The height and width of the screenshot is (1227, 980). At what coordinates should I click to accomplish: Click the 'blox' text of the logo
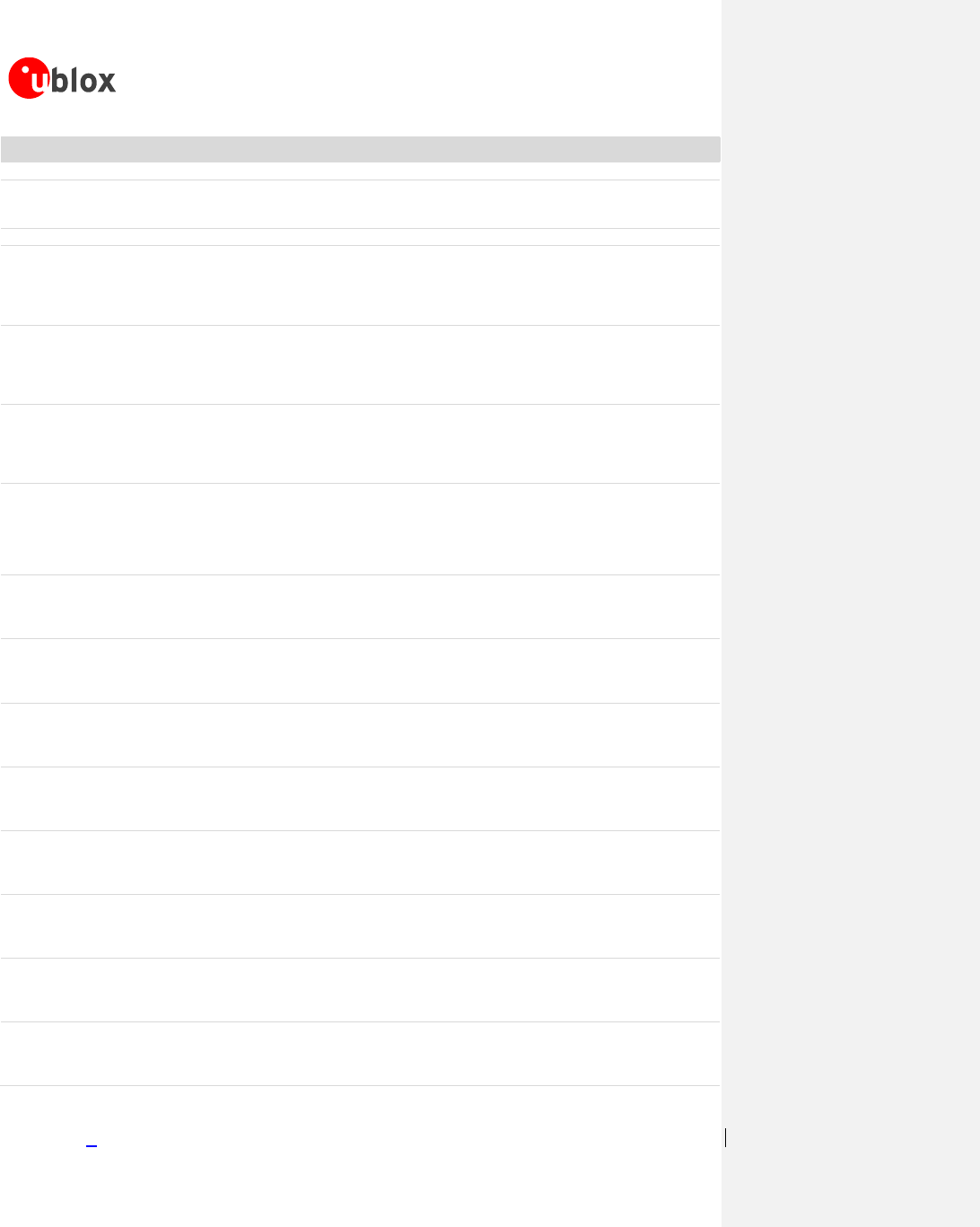pyautogui.click(x=85, y=81)
